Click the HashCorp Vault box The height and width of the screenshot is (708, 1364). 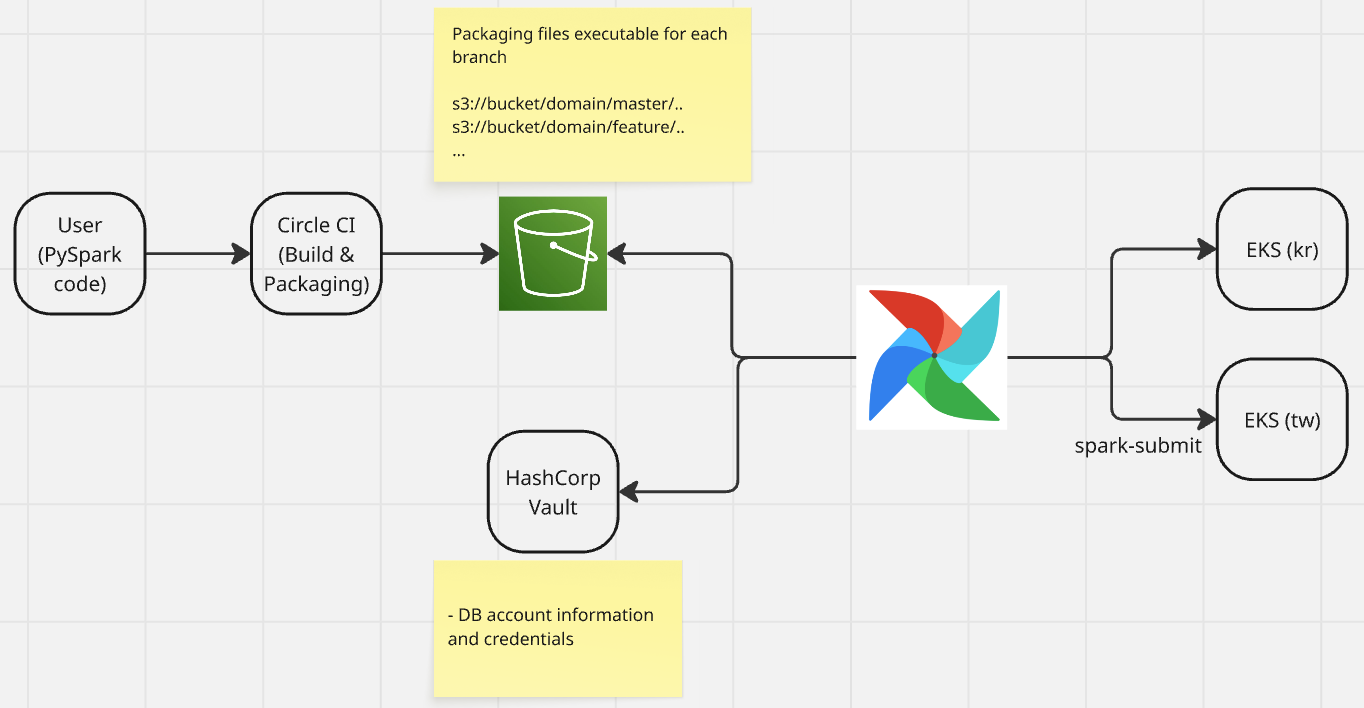pos(553,492)
